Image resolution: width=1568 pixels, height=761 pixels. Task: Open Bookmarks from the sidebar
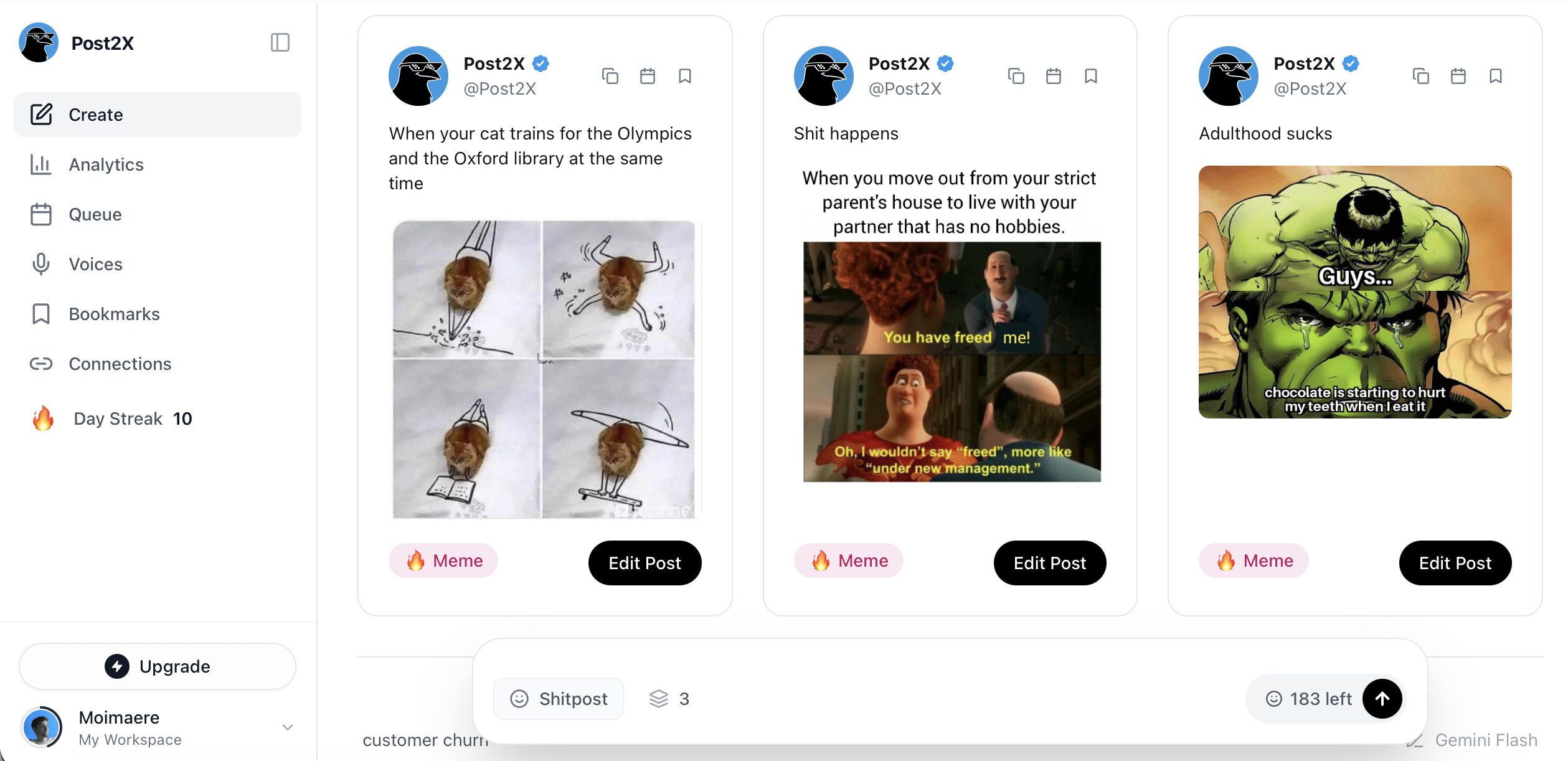[x=114, y=314]
